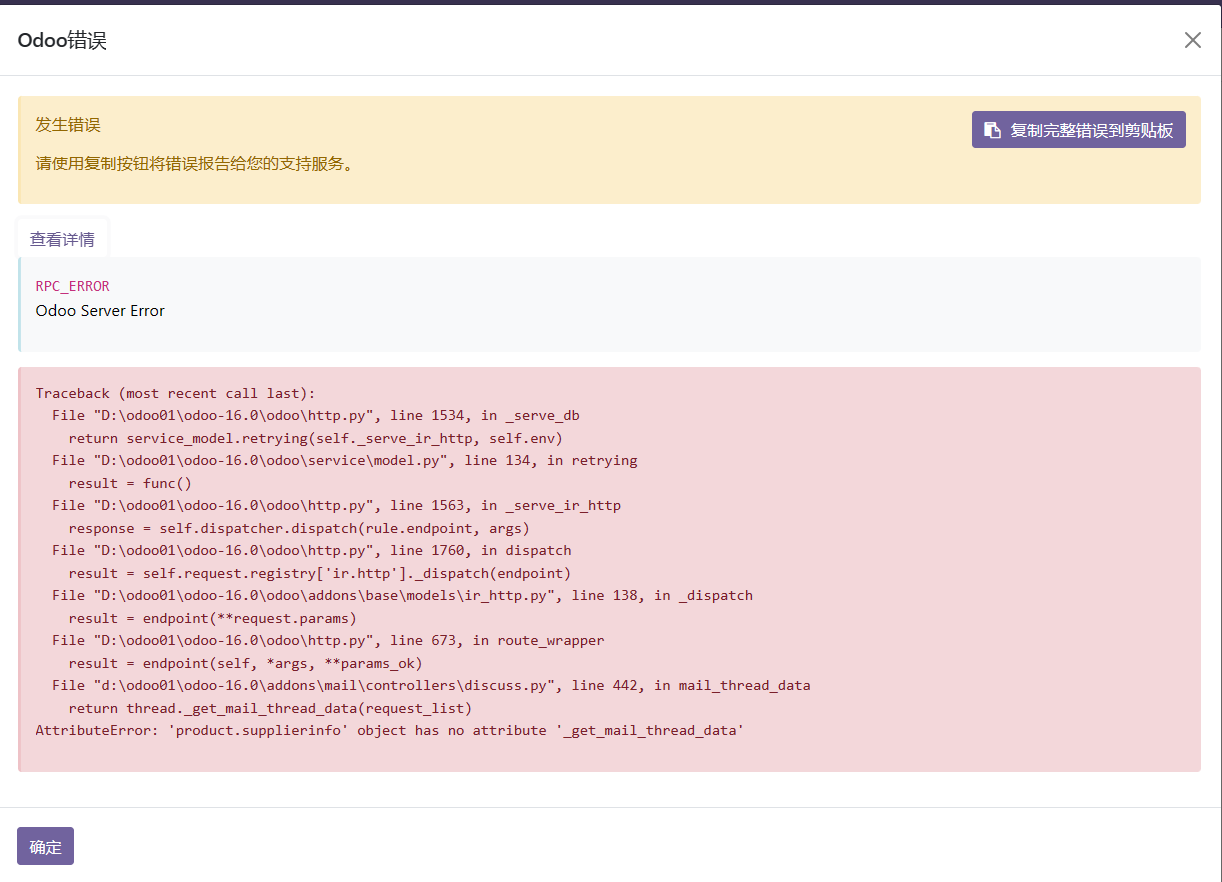Click the 'Traceback (most recent call last):' line

pos(176,393)
